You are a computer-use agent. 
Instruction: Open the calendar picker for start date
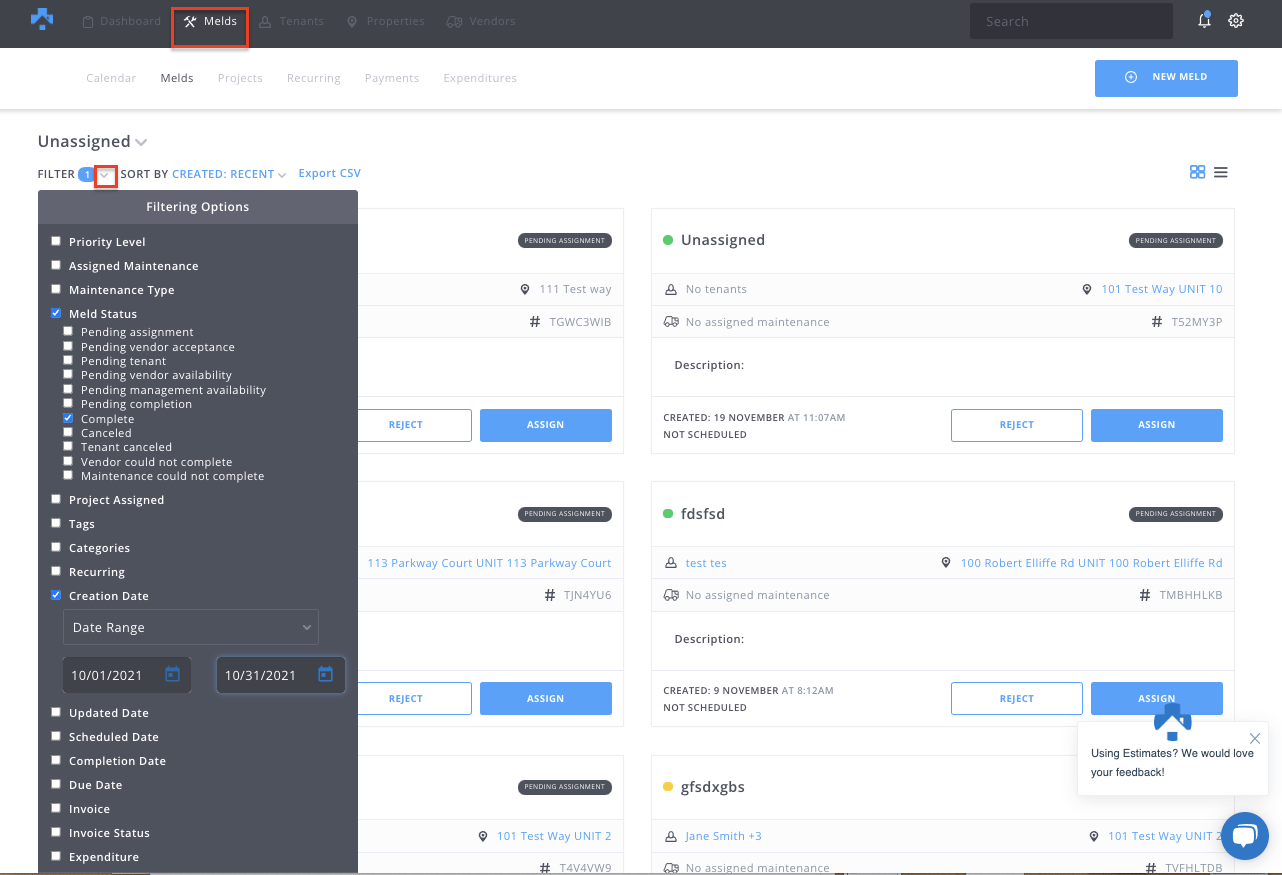click(172, 675)
